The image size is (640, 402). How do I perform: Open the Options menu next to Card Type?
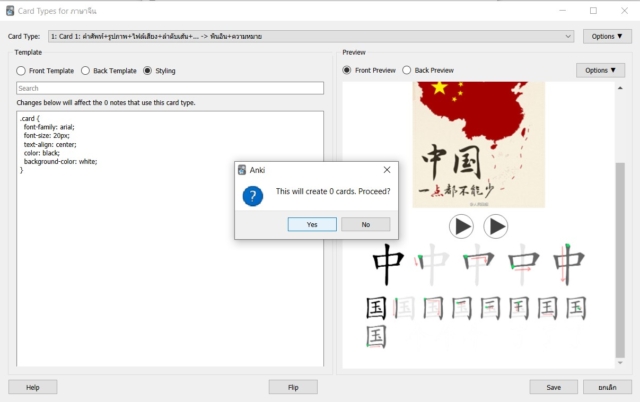[607, 36]
